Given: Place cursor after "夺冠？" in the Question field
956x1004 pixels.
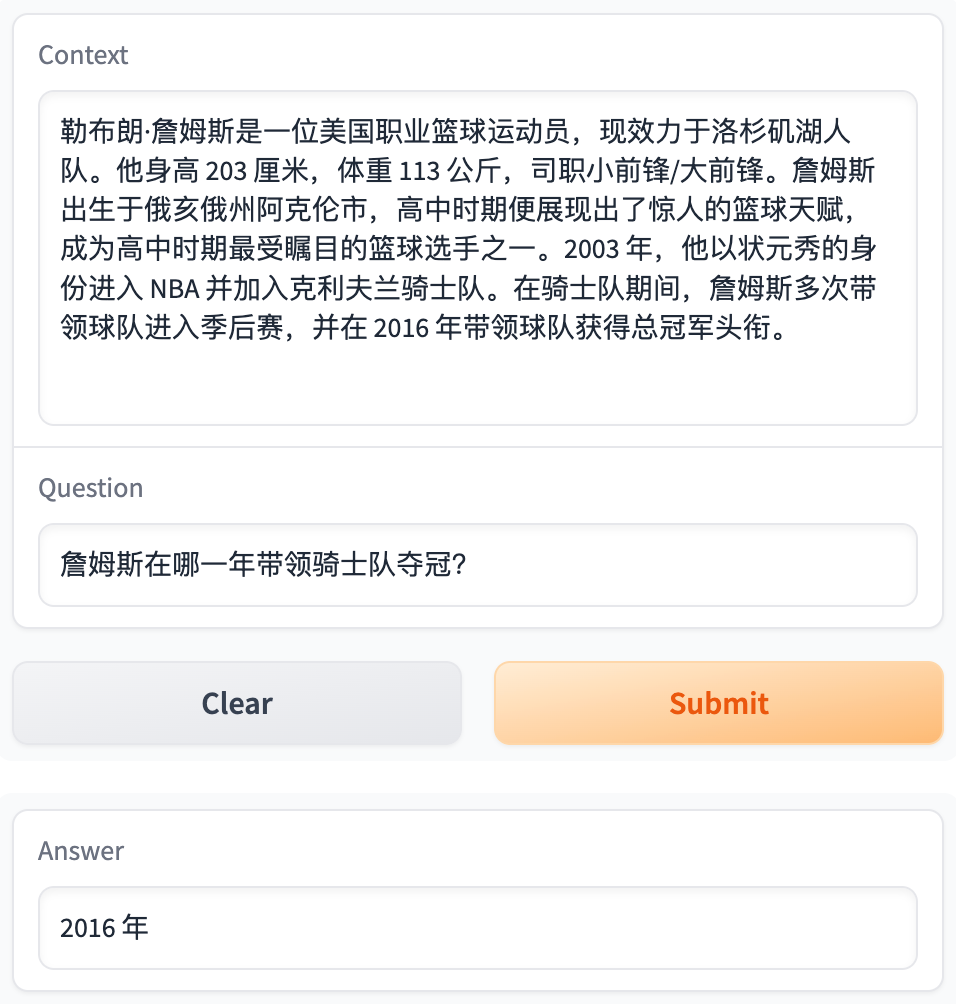Looking at the screenshot, I should tap(470, 565).
